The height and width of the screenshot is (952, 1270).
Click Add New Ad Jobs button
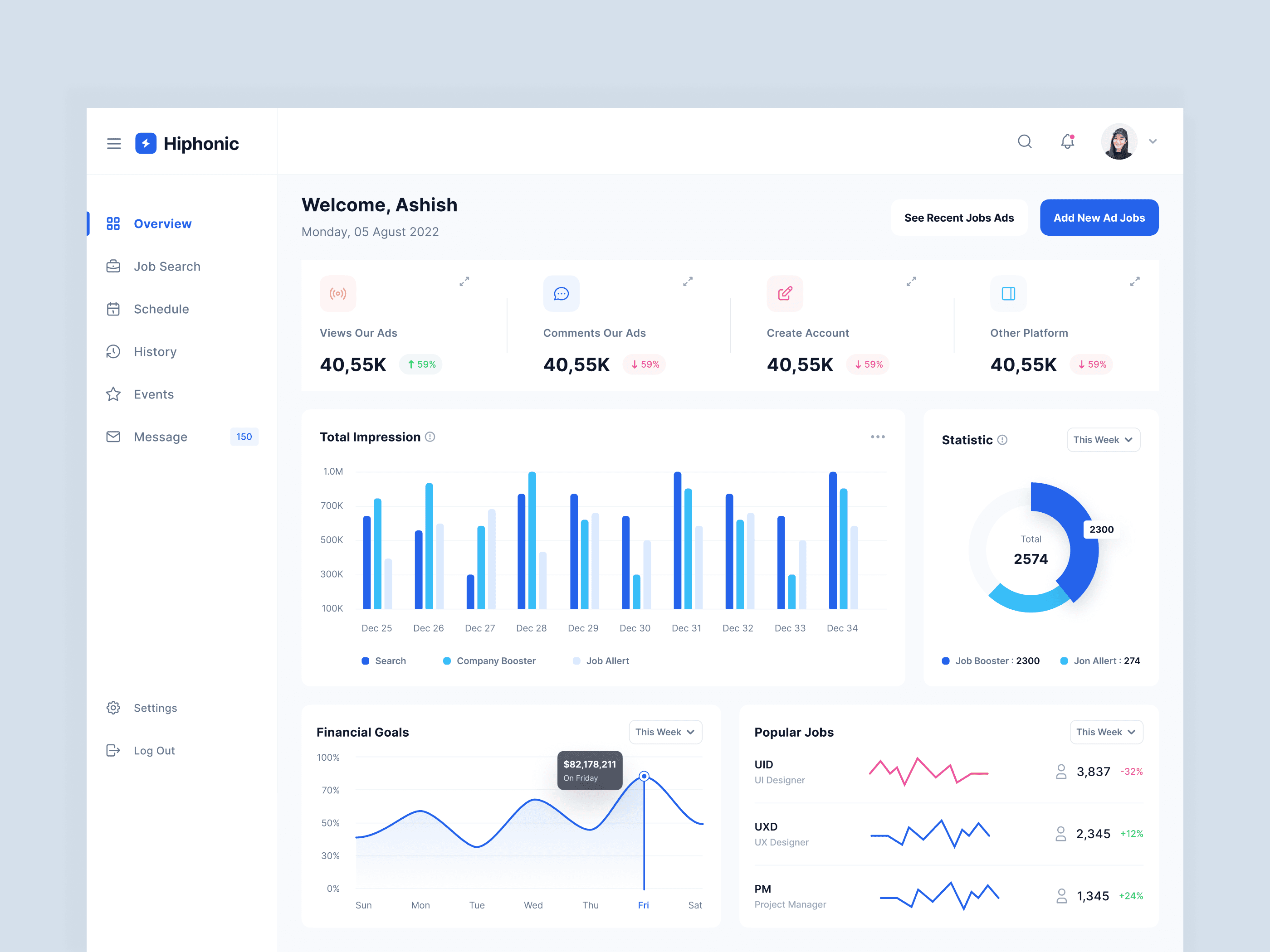[1099, 218]
